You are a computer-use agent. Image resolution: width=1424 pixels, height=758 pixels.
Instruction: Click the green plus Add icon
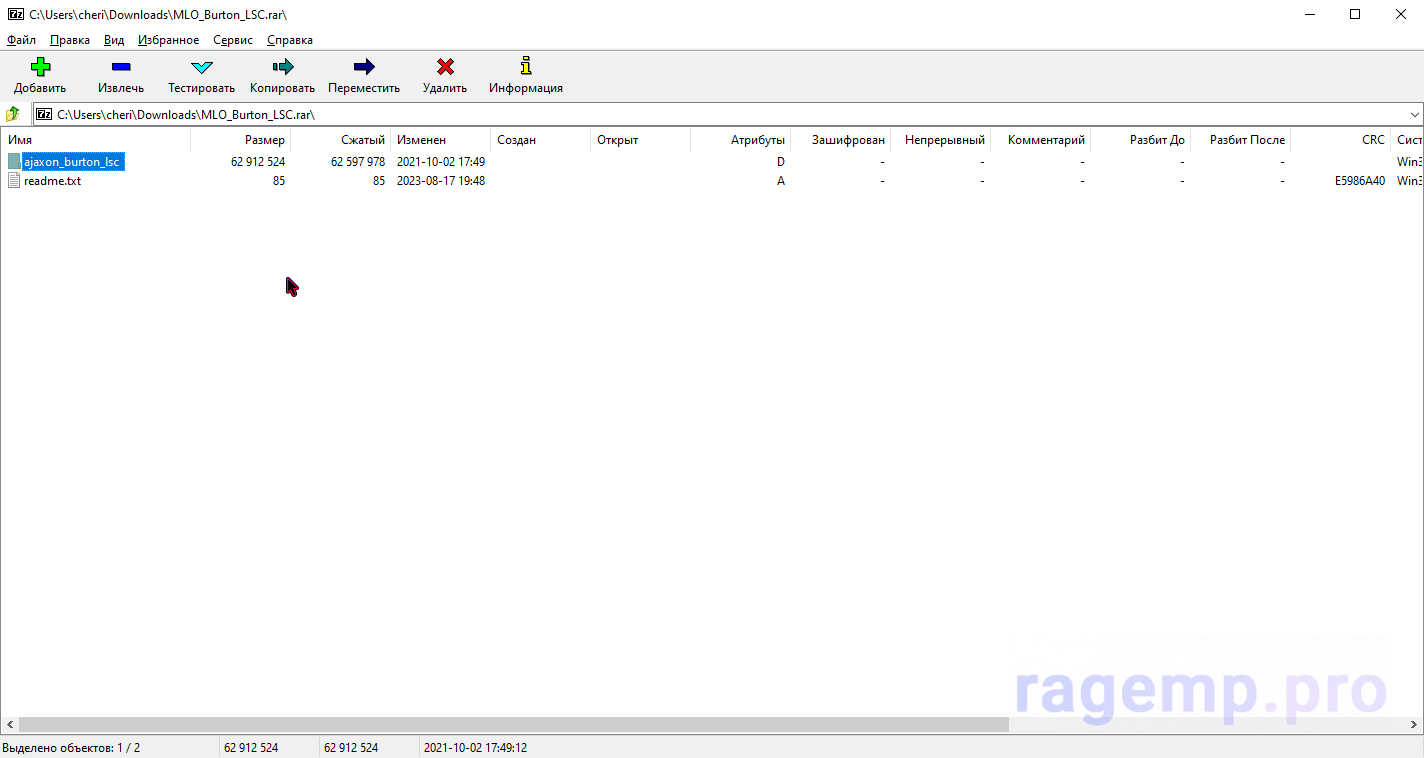pos(40,67)
